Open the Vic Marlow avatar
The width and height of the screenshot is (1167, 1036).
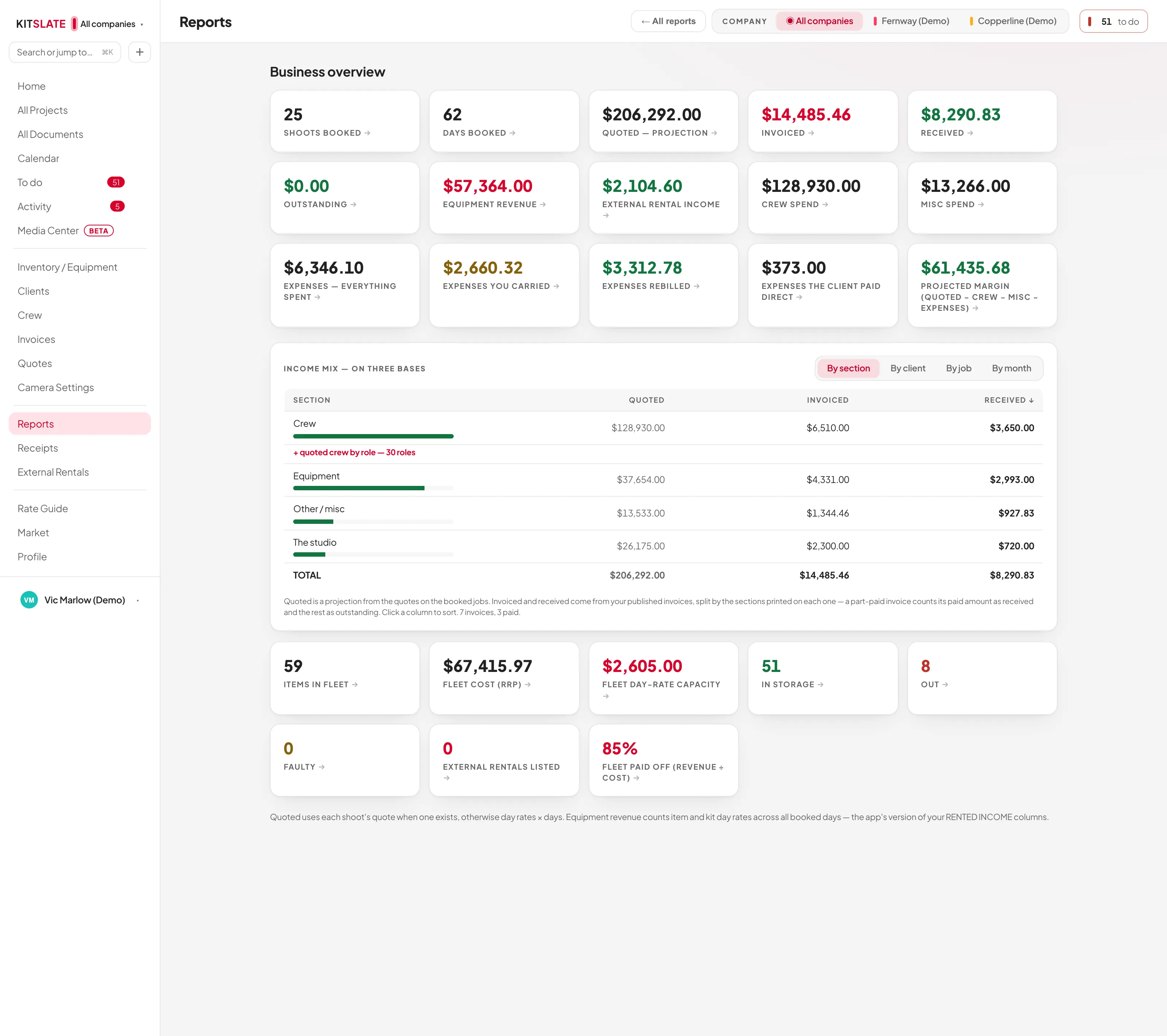(29, 600)
